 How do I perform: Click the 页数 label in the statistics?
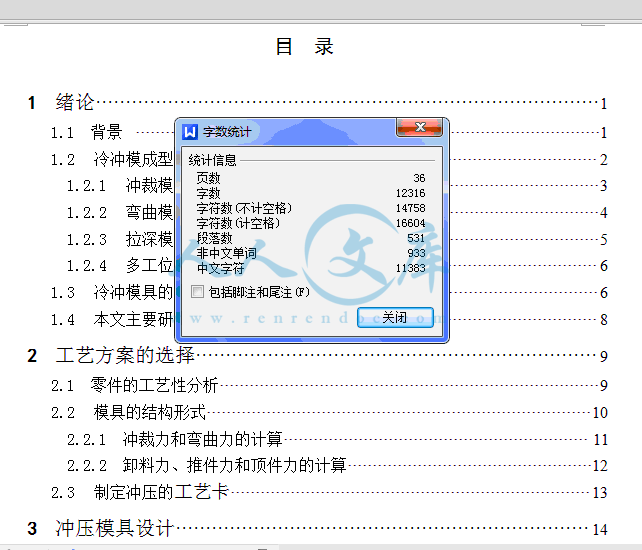tap(208, 178)
